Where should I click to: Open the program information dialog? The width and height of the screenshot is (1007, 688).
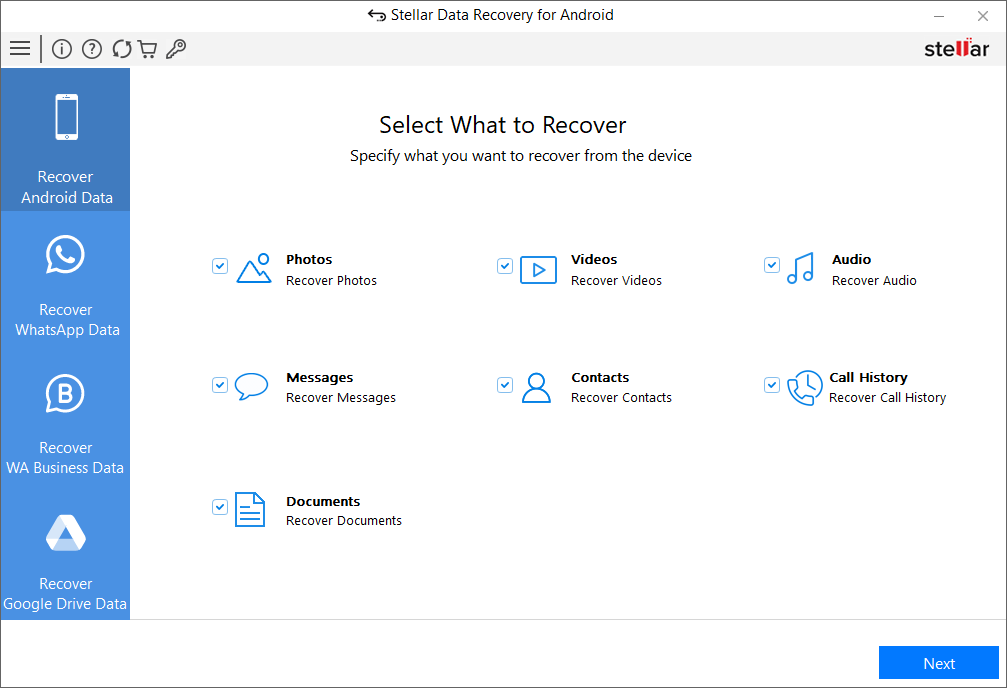61,48
